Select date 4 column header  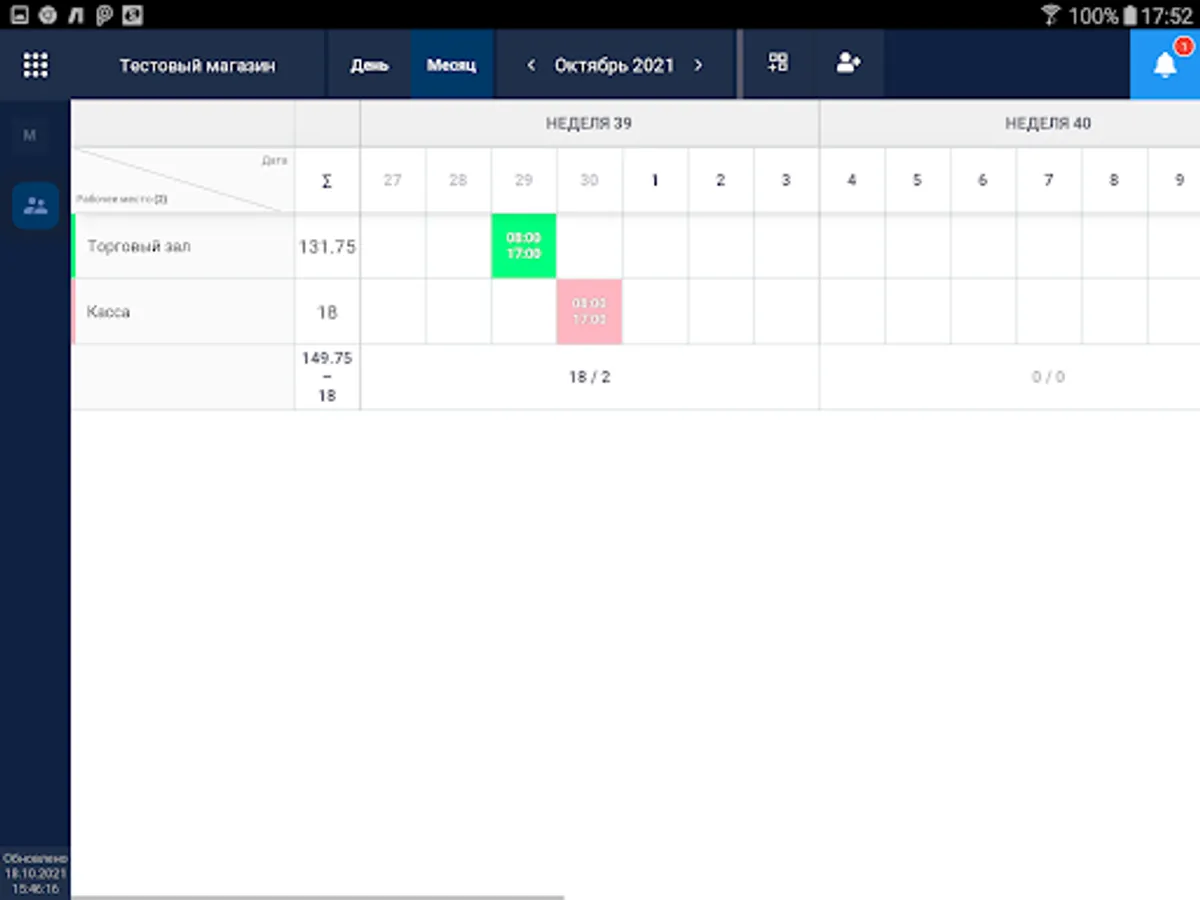pyautogui.click(x=852, y=181)
